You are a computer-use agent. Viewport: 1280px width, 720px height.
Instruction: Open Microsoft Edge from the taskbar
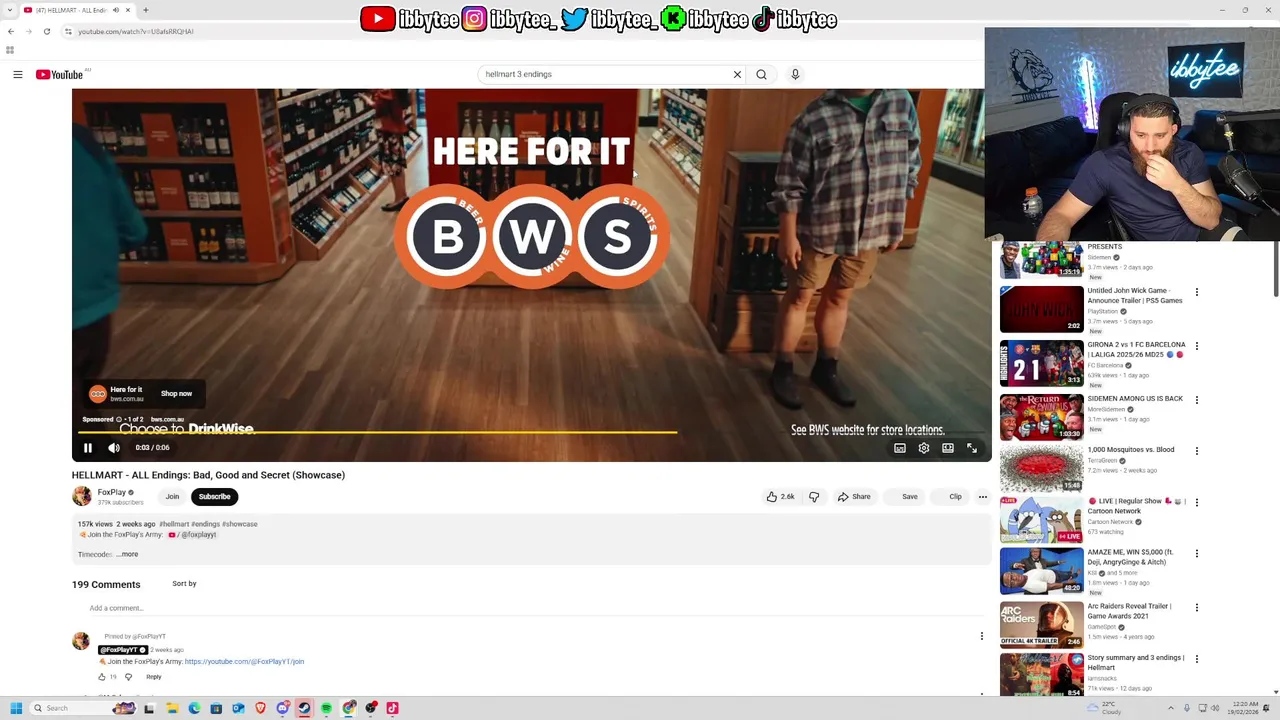tap(194, 708)
